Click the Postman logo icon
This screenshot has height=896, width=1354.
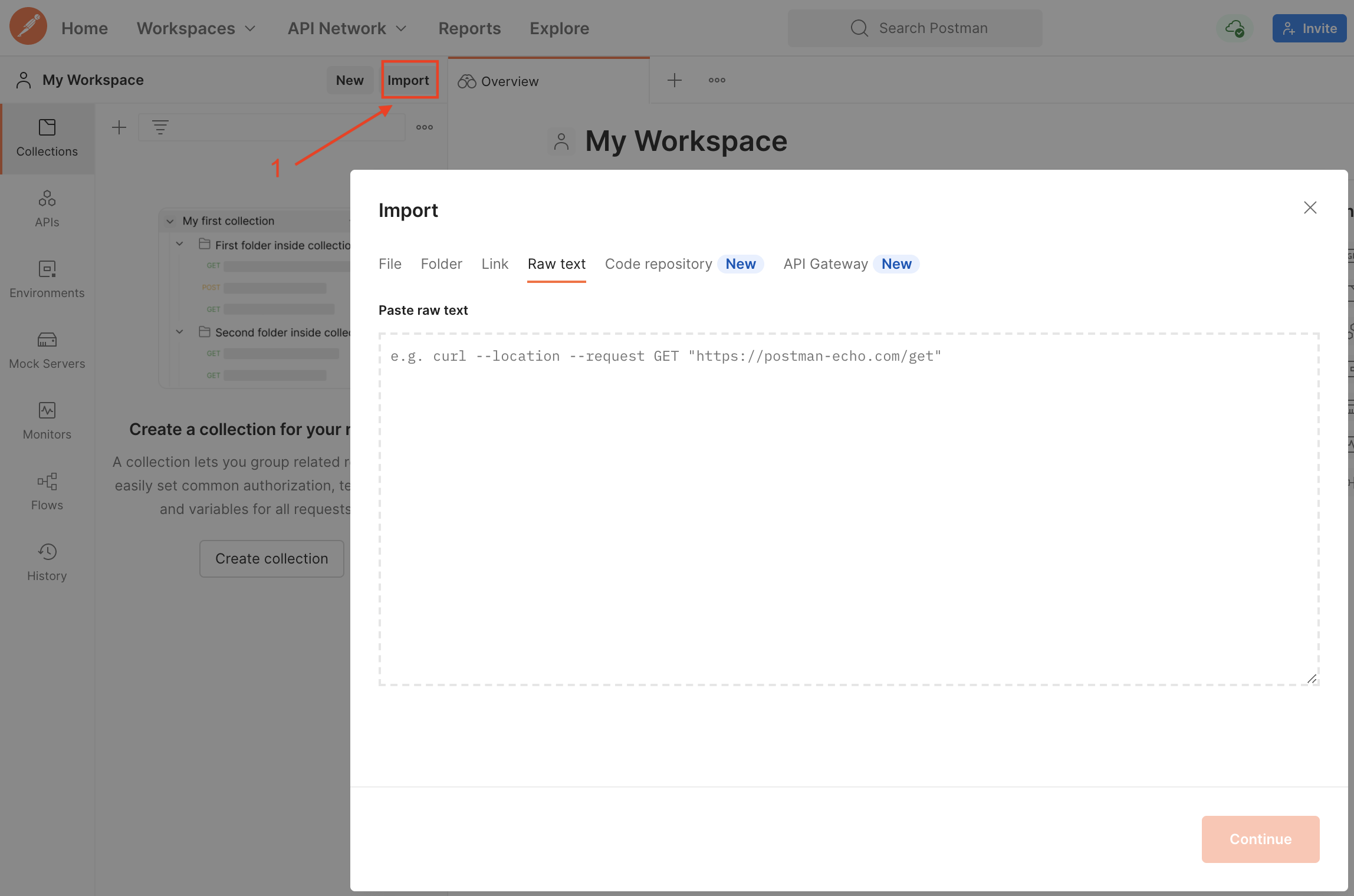tap(28, 27)
